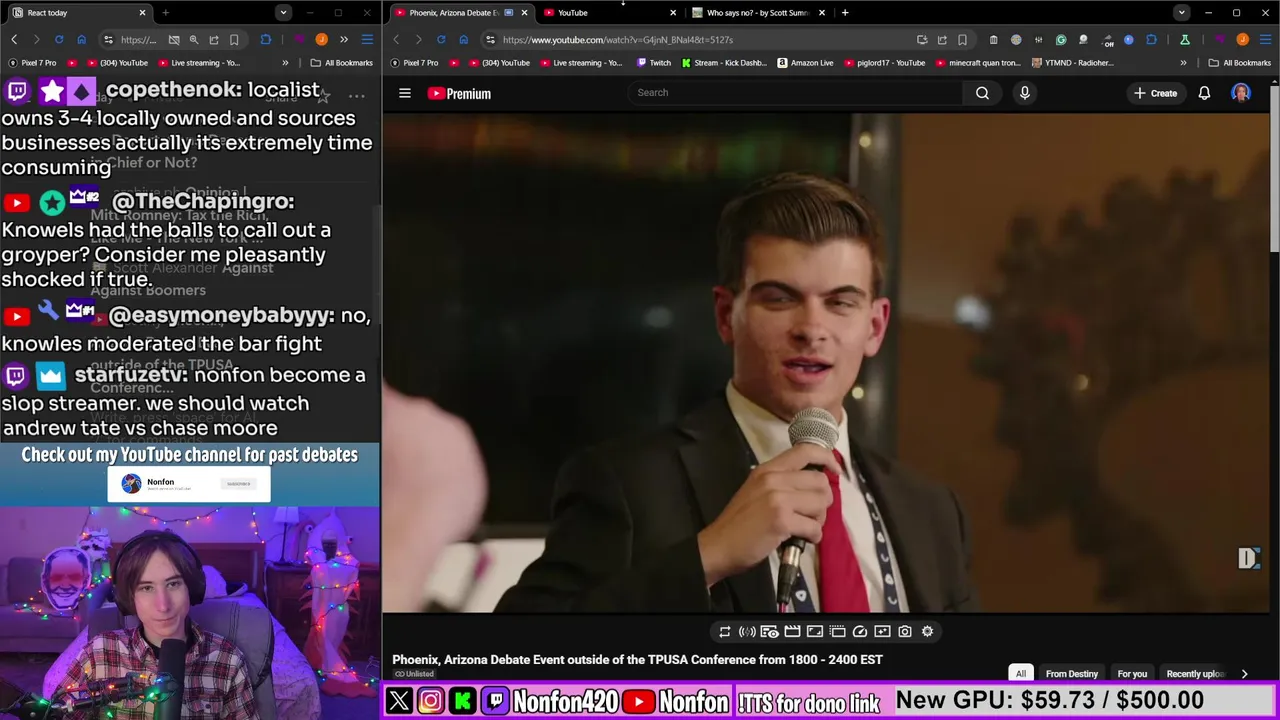Open tab search dropdown in the right browser
The height and width of the screenshot is (720, 1280).
tap(1182, 13)
